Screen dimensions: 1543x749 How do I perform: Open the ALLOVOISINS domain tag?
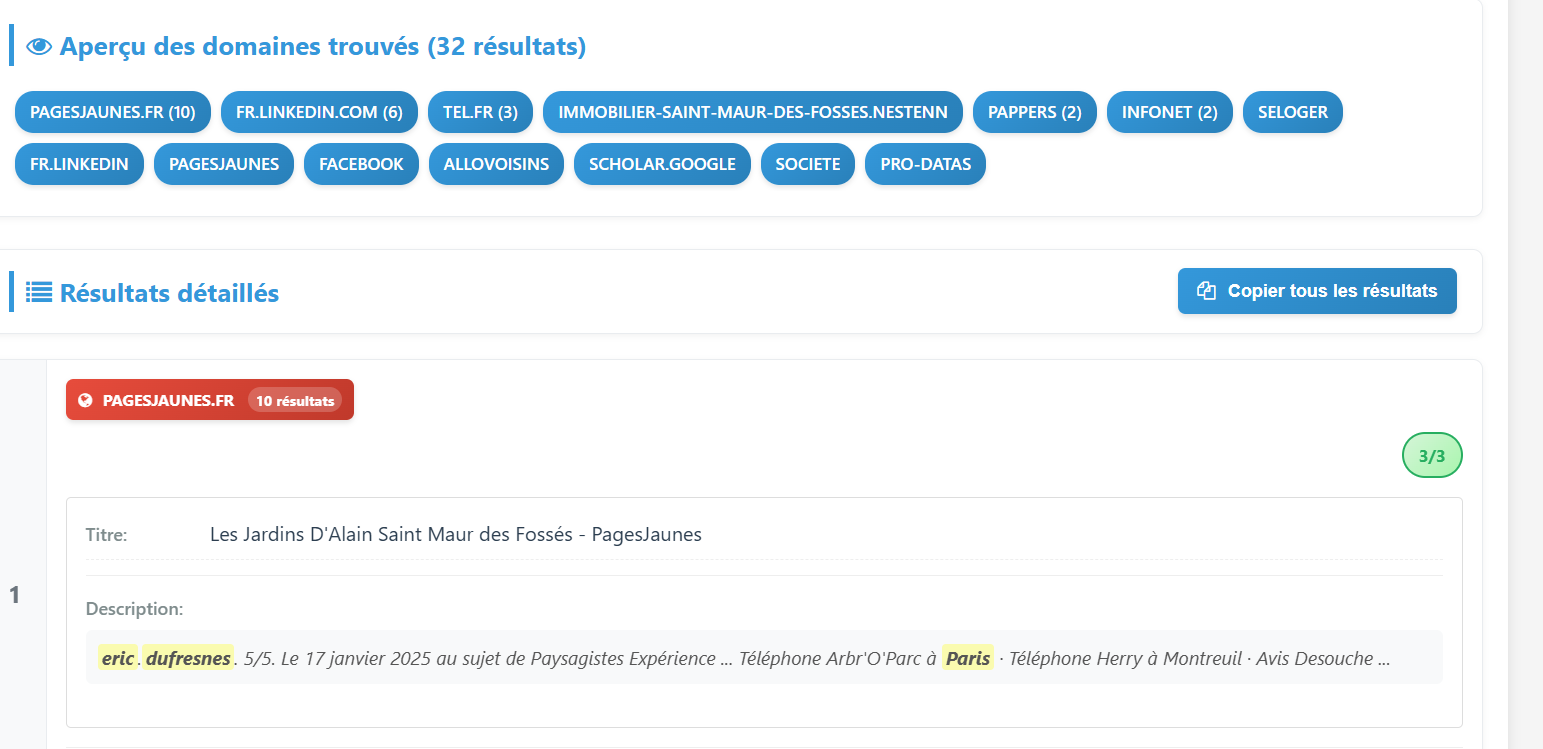pos(496,164)
